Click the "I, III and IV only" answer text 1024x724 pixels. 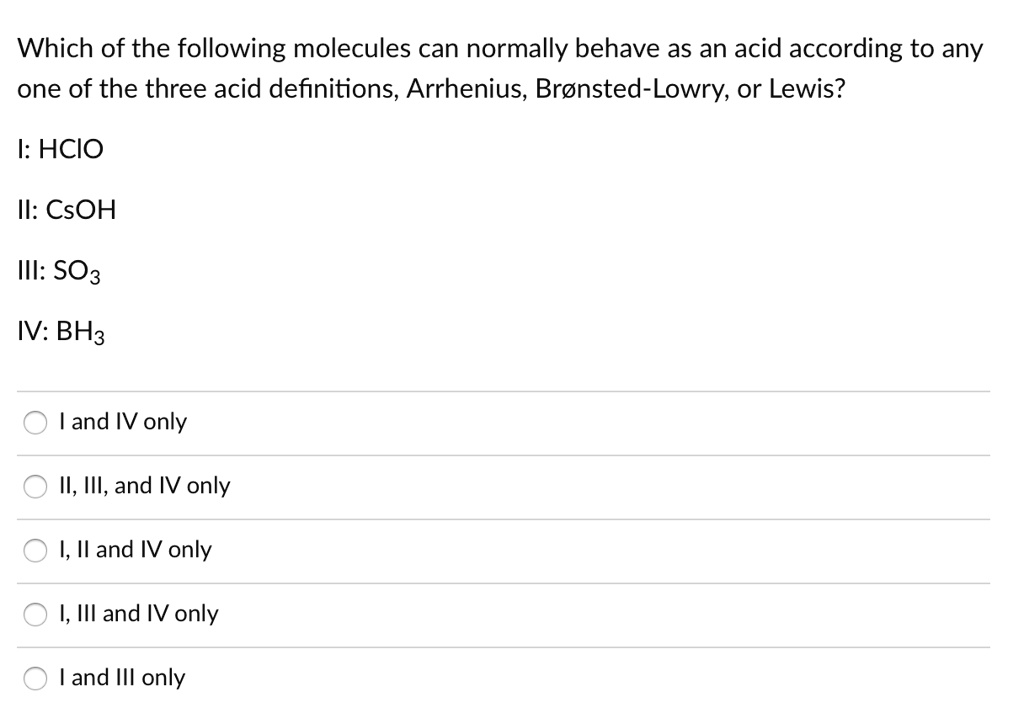139,613
